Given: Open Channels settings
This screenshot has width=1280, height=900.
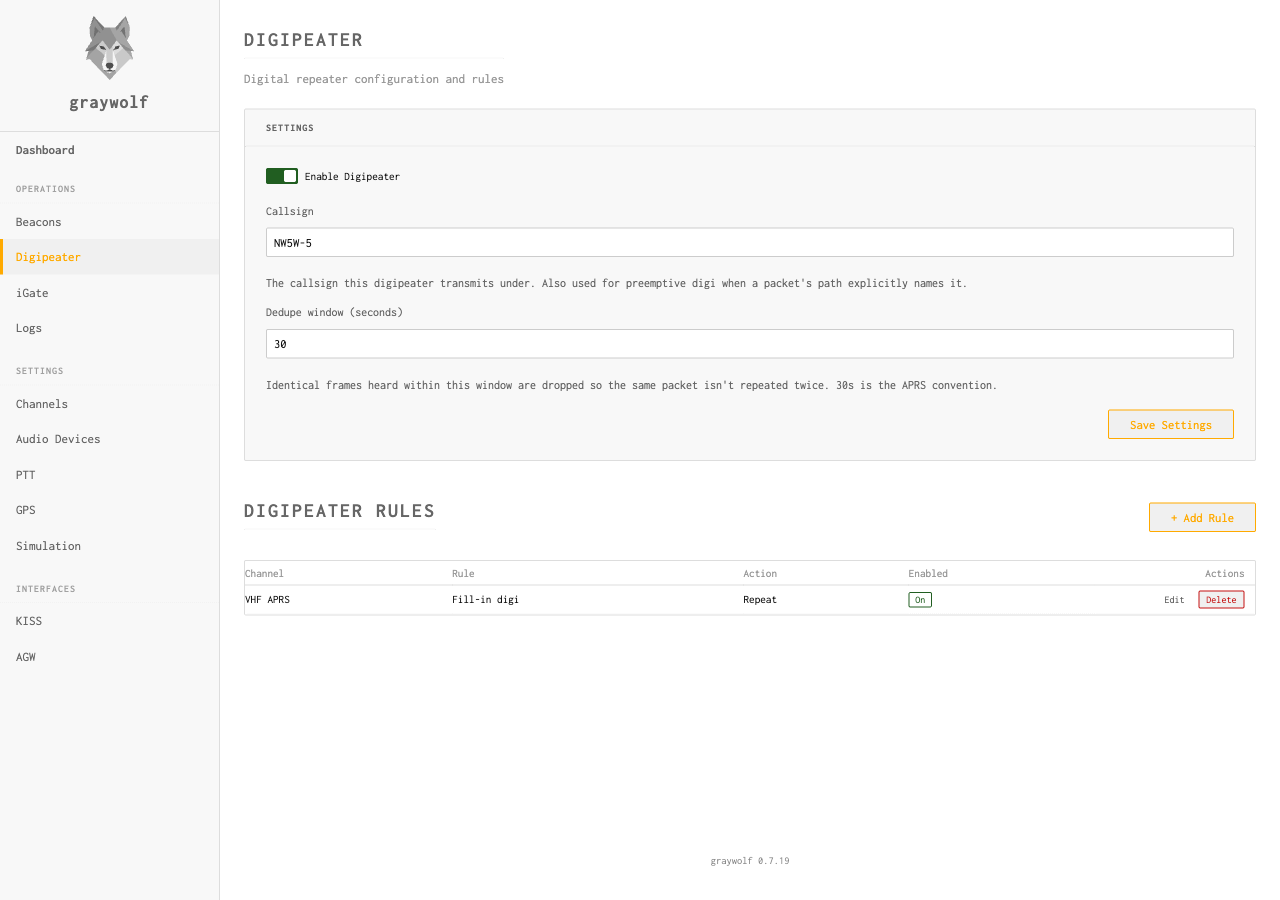Looking at the screenshot, I should 42,404.
